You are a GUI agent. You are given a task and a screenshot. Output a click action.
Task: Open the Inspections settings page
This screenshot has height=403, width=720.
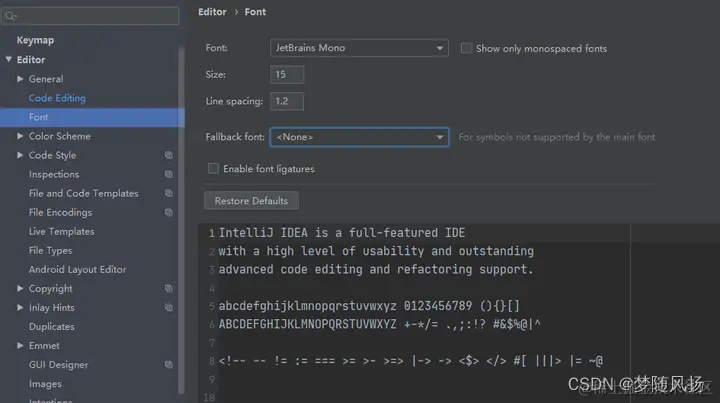[x=54, y=174]
